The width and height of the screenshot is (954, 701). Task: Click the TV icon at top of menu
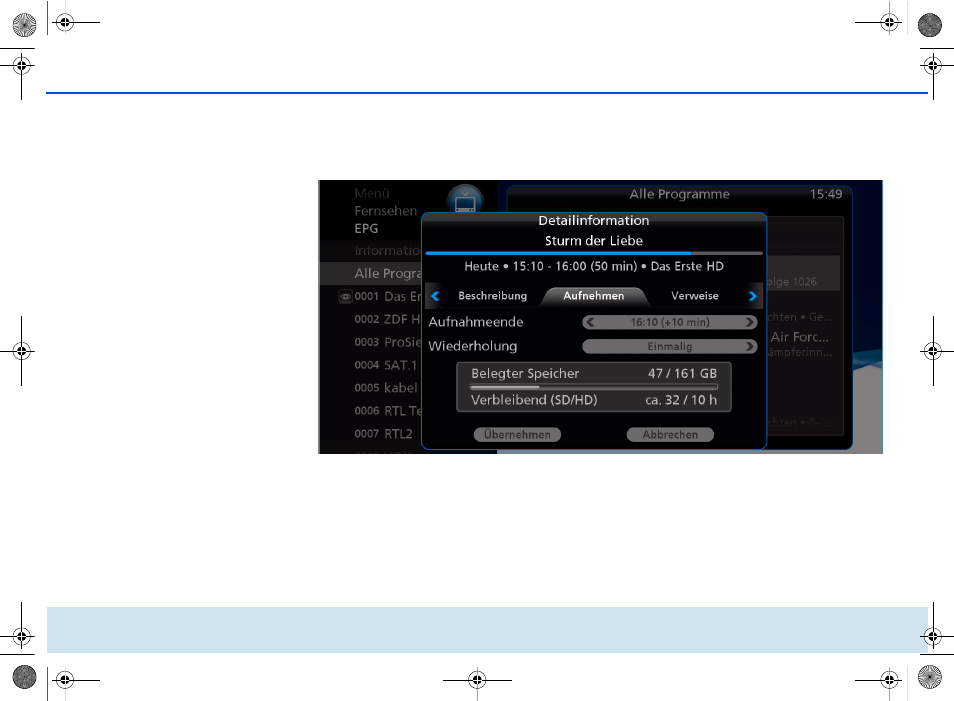(x=465, y=201)
